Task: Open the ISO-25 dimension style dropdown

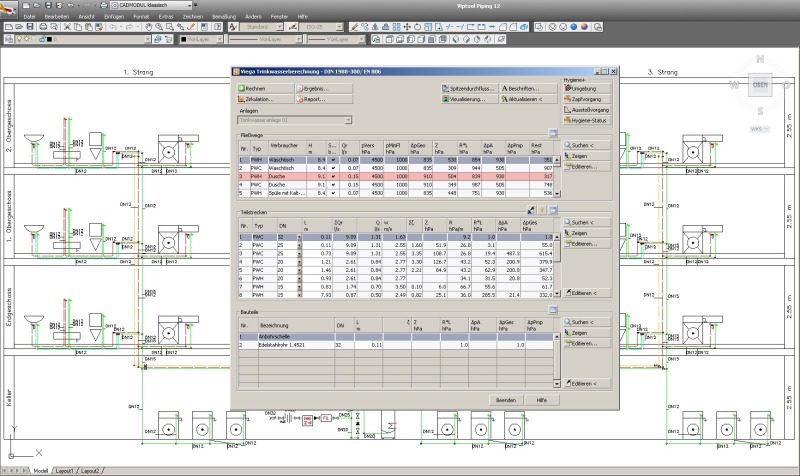Action: tap(339, 27)
